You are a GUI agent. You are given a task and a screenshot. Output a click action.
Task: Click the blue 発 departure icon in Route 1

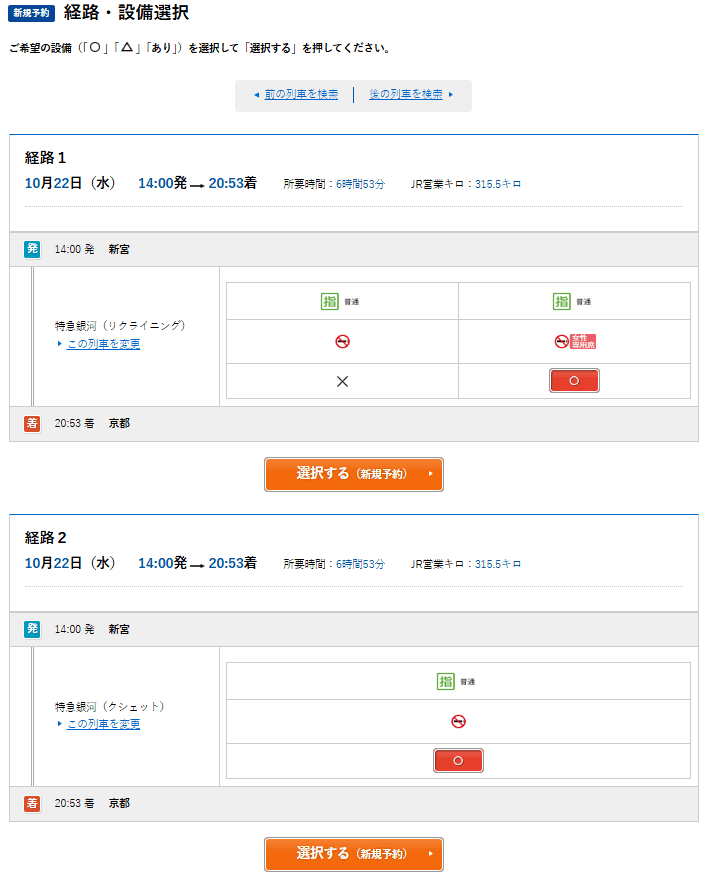pyautogui.click(x=32, y=249)
